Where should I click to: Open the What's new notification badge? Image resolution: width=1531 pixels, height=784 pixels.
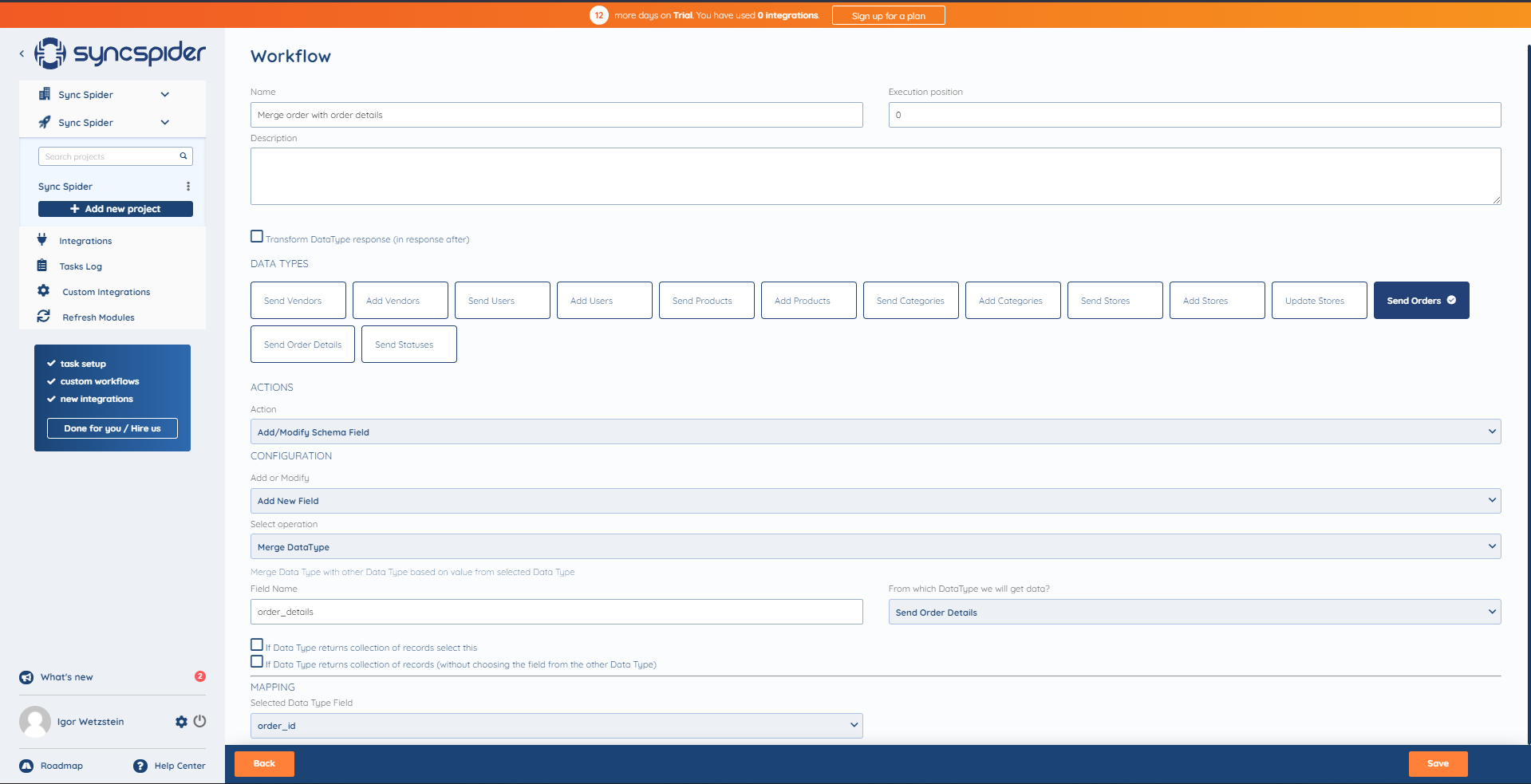[200, 676]
